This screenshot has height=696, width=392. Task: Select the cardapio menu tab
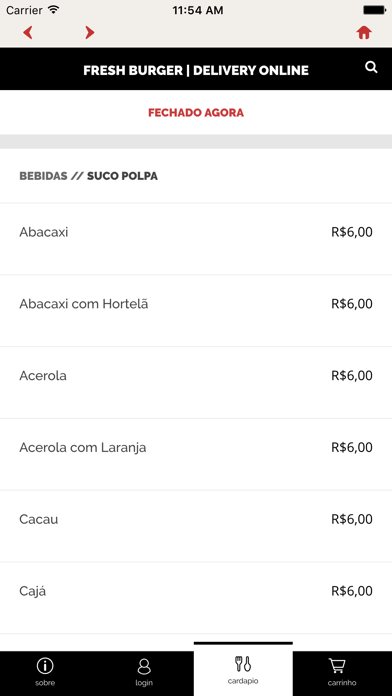[x=243, y=670]
